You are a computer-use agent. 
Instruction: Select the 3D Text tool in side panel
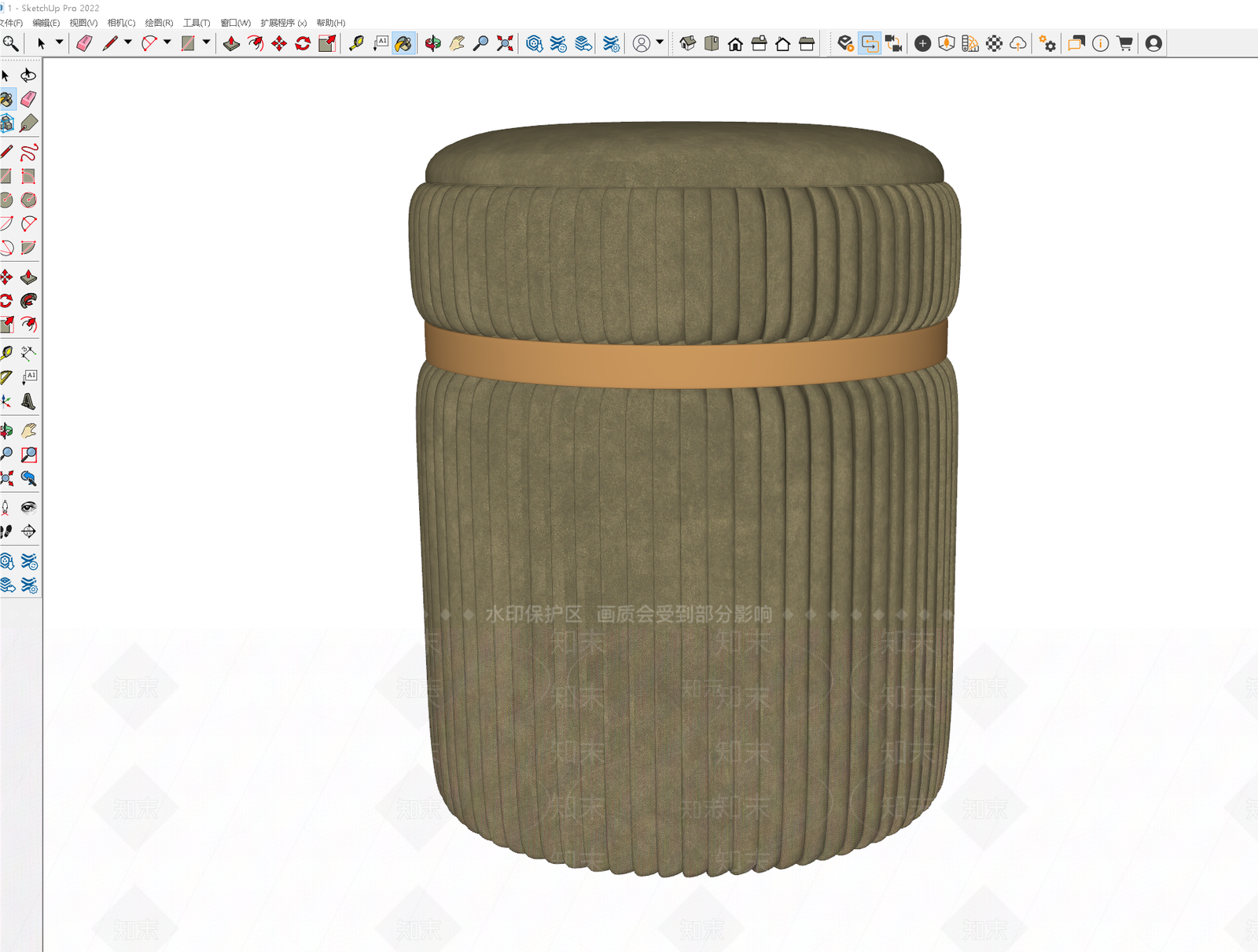click(28, 401)
